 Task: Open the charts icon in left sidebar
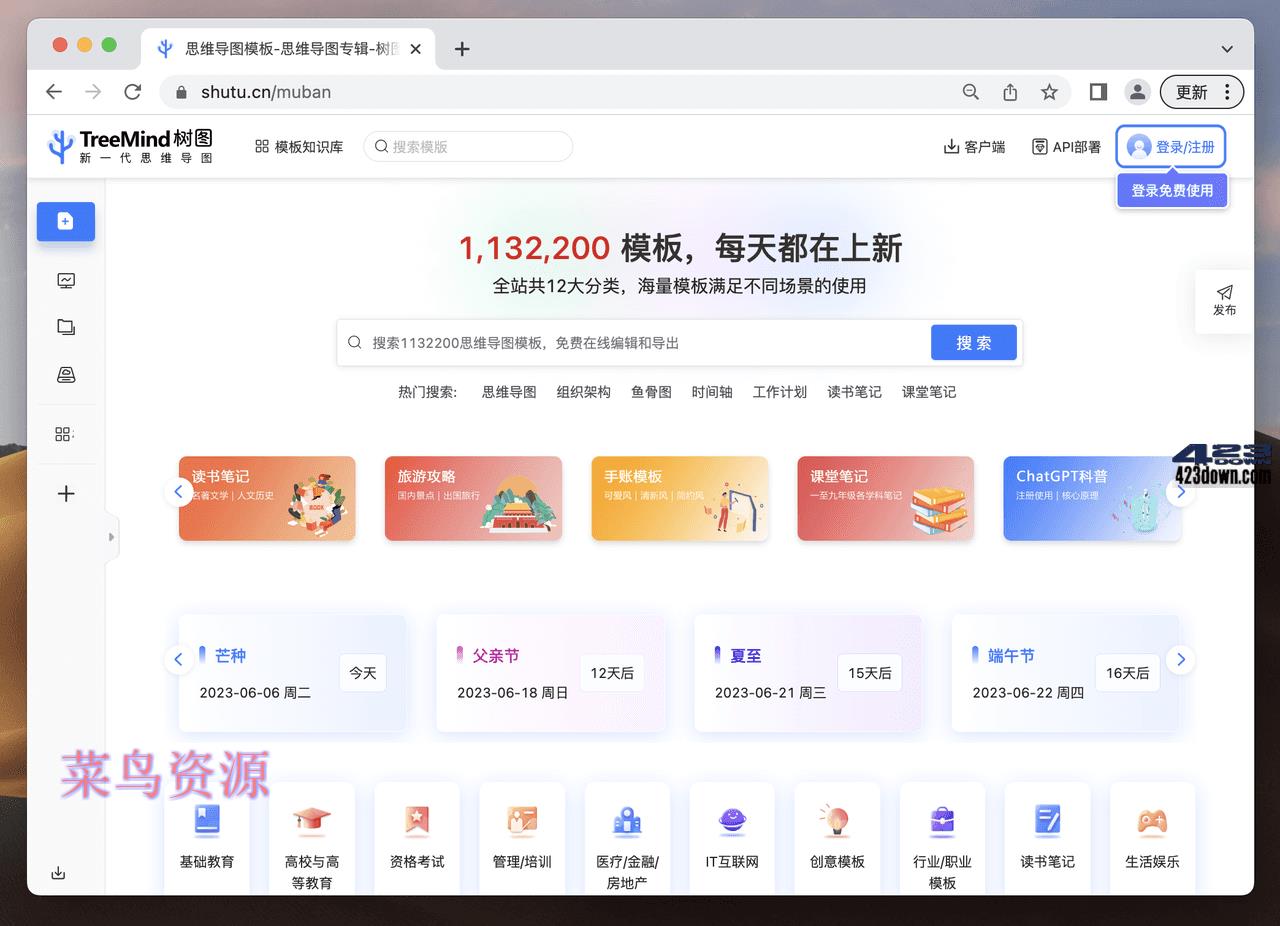coord(66,281)
